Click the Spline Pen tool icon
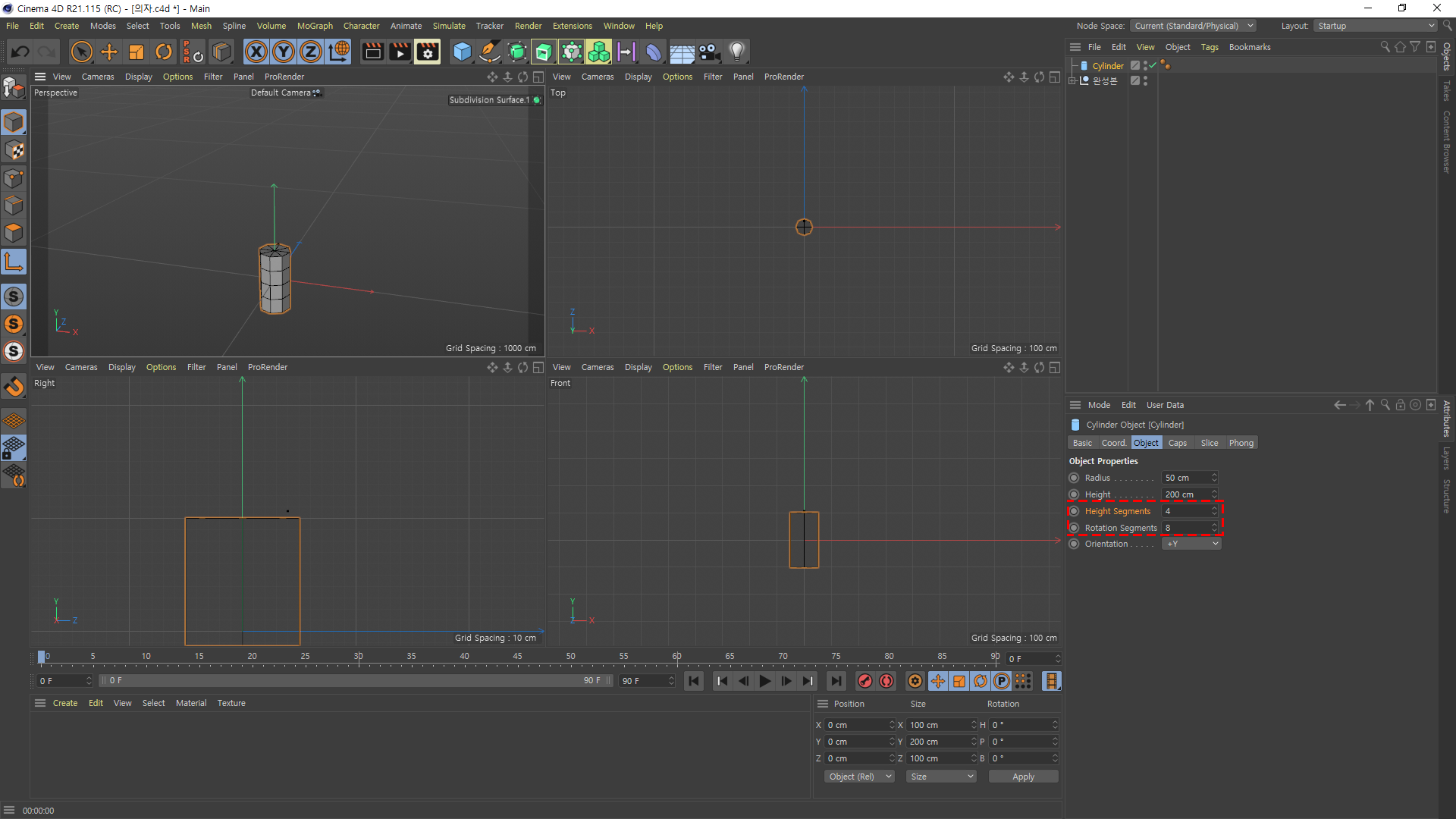 click(x=490, y=52)
